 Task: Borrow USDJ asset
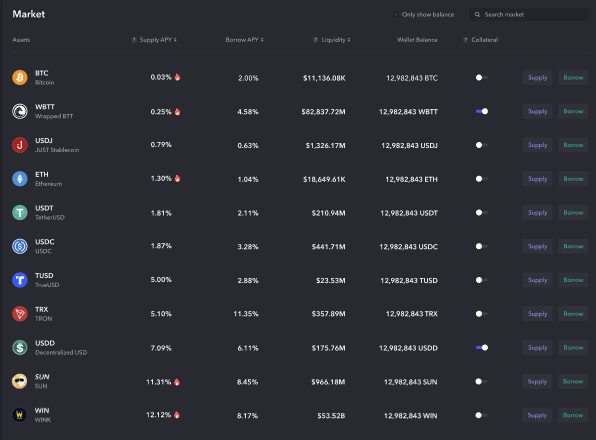573,145
